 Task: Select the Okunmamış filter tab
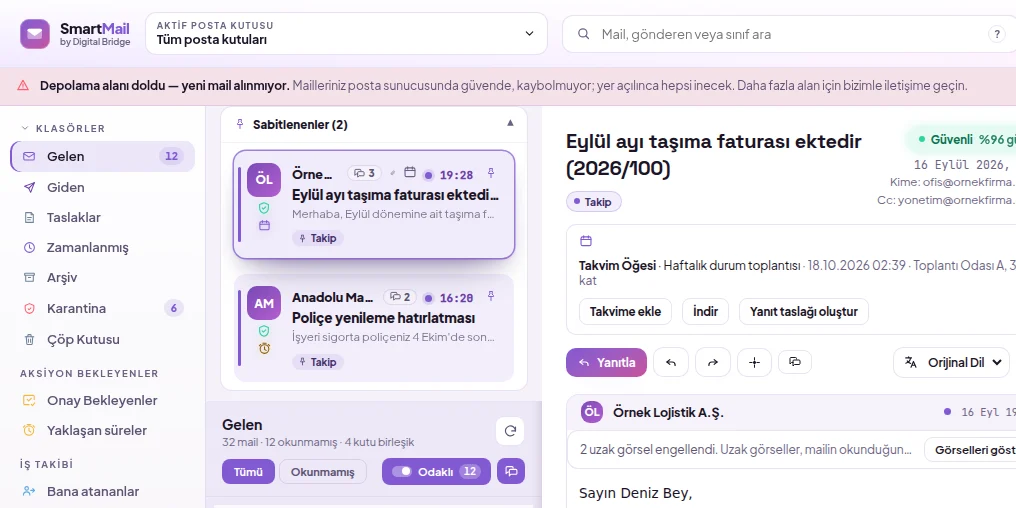click(x=323, y=472)
